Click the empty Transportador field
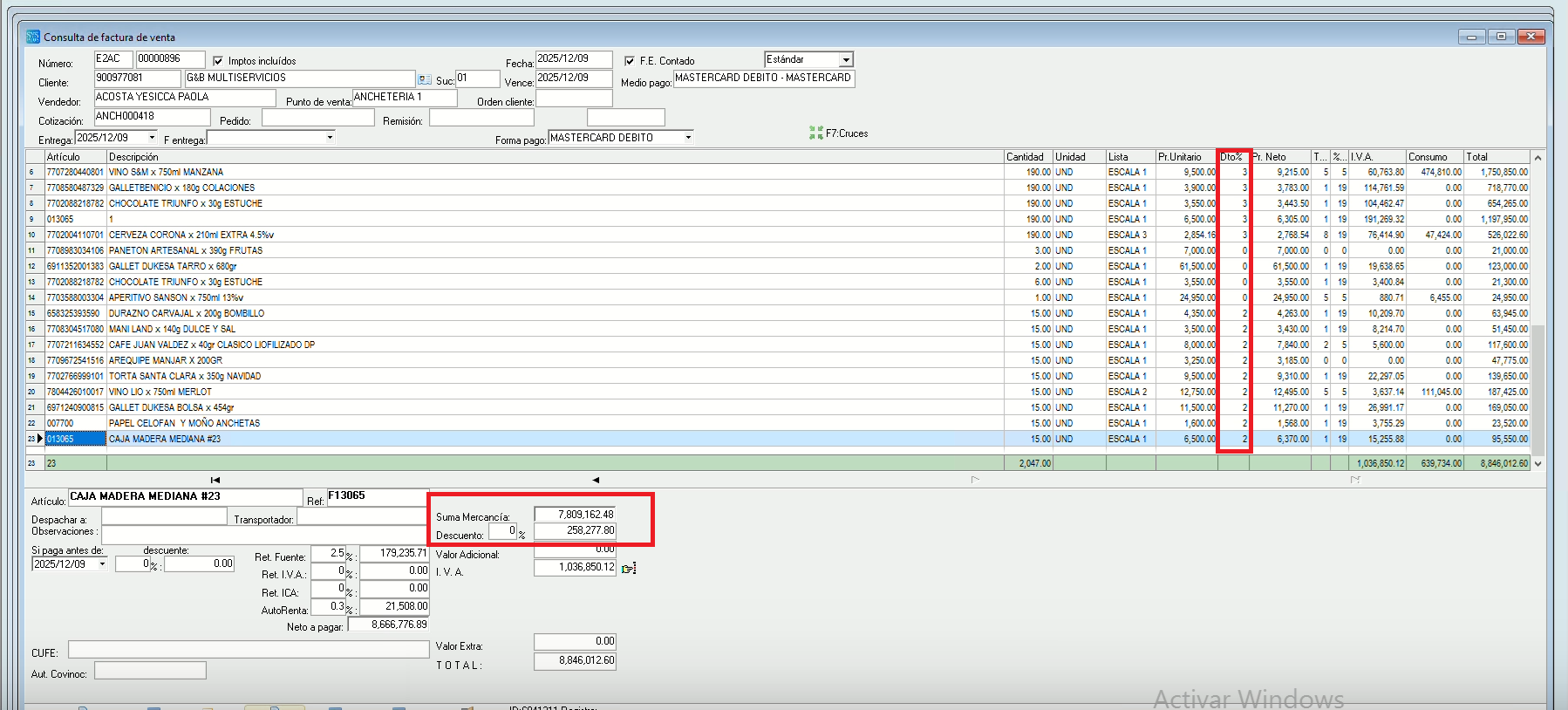The height and width of the screenshot is (710, 1568). pyautogui.click(x=362, y=516)
